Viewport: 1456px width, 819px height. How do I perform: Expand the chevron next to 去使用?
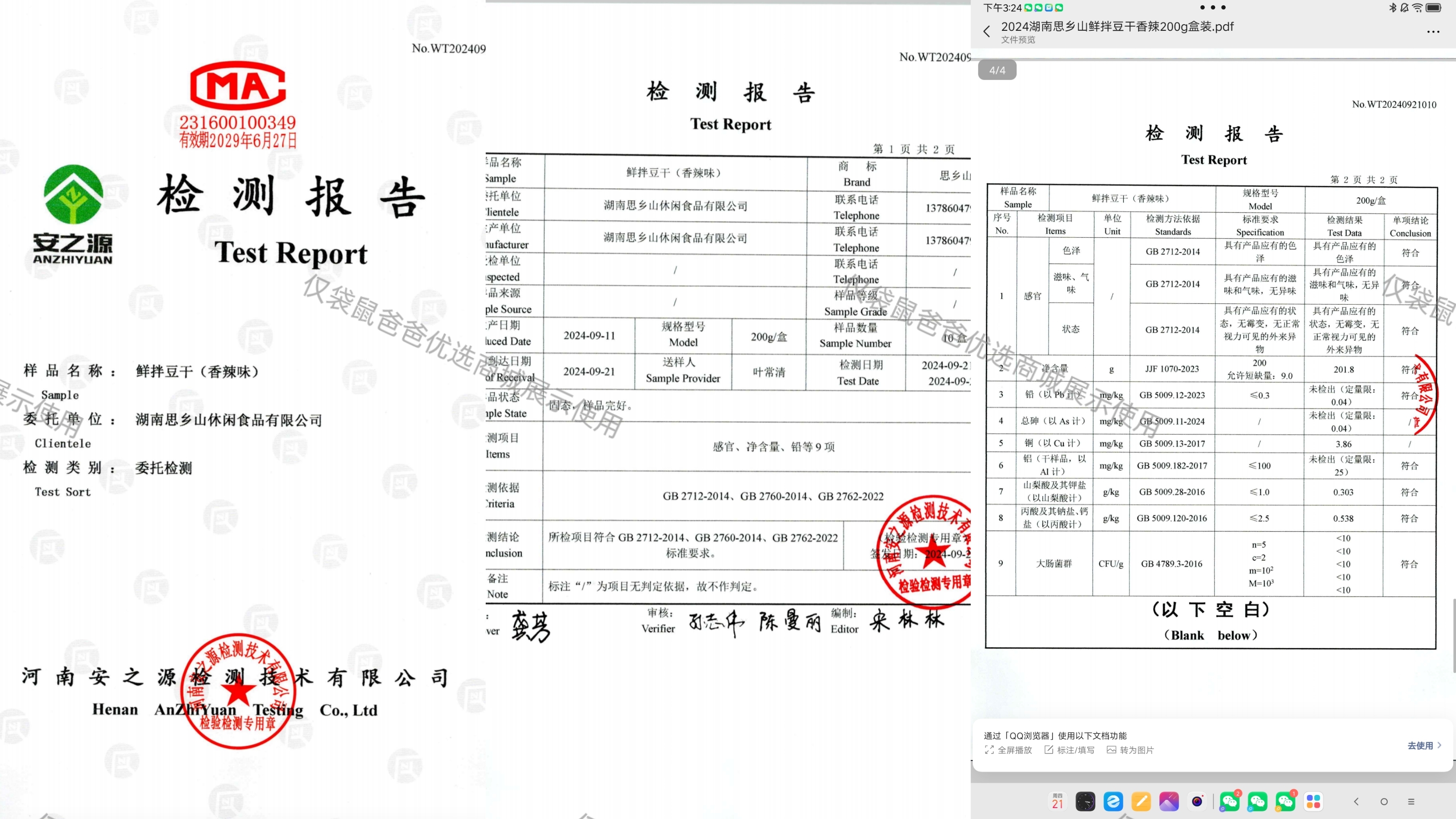point(1439,745)
